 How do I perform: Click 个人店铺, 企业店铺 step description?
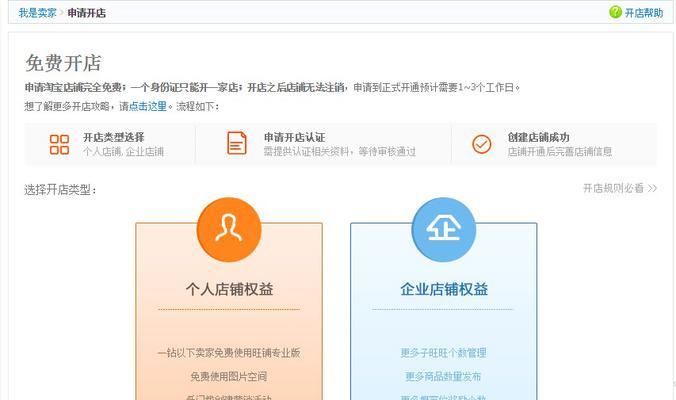[123, 151]
